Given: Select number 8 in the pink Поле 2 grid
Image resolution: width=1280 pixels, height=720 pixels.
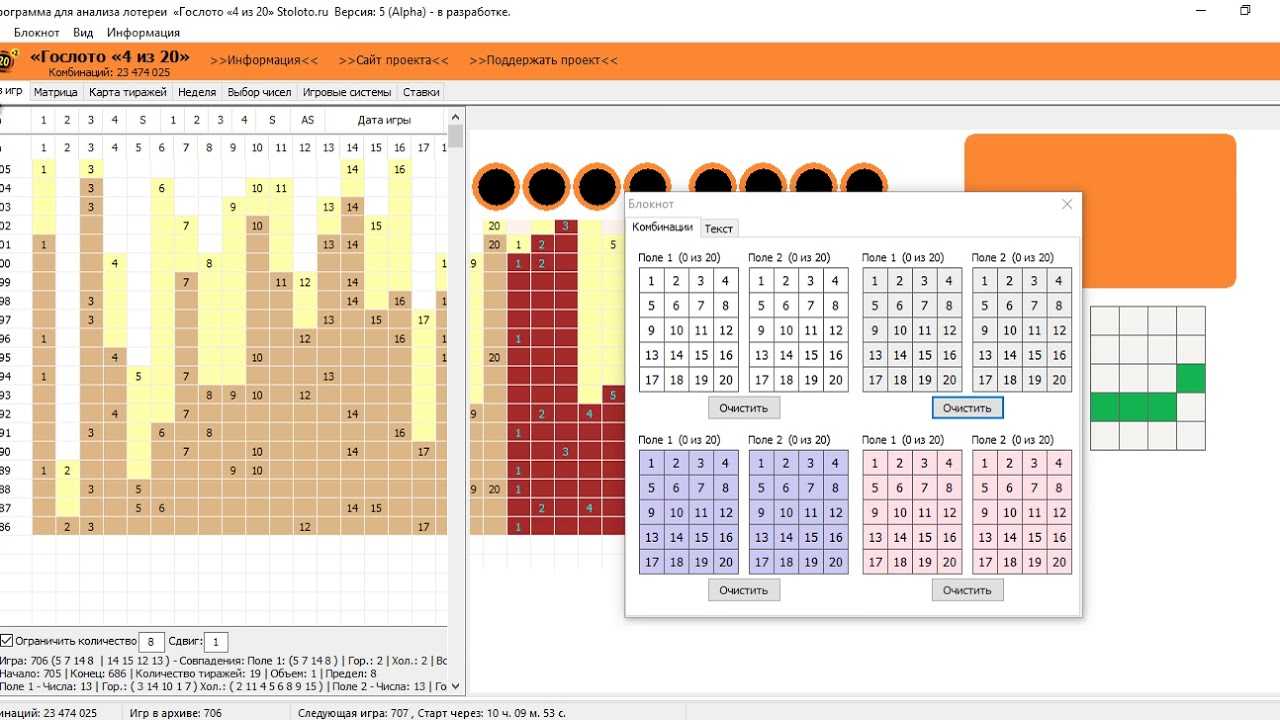Looking at the screenshot, I should tap(1059, 489).
